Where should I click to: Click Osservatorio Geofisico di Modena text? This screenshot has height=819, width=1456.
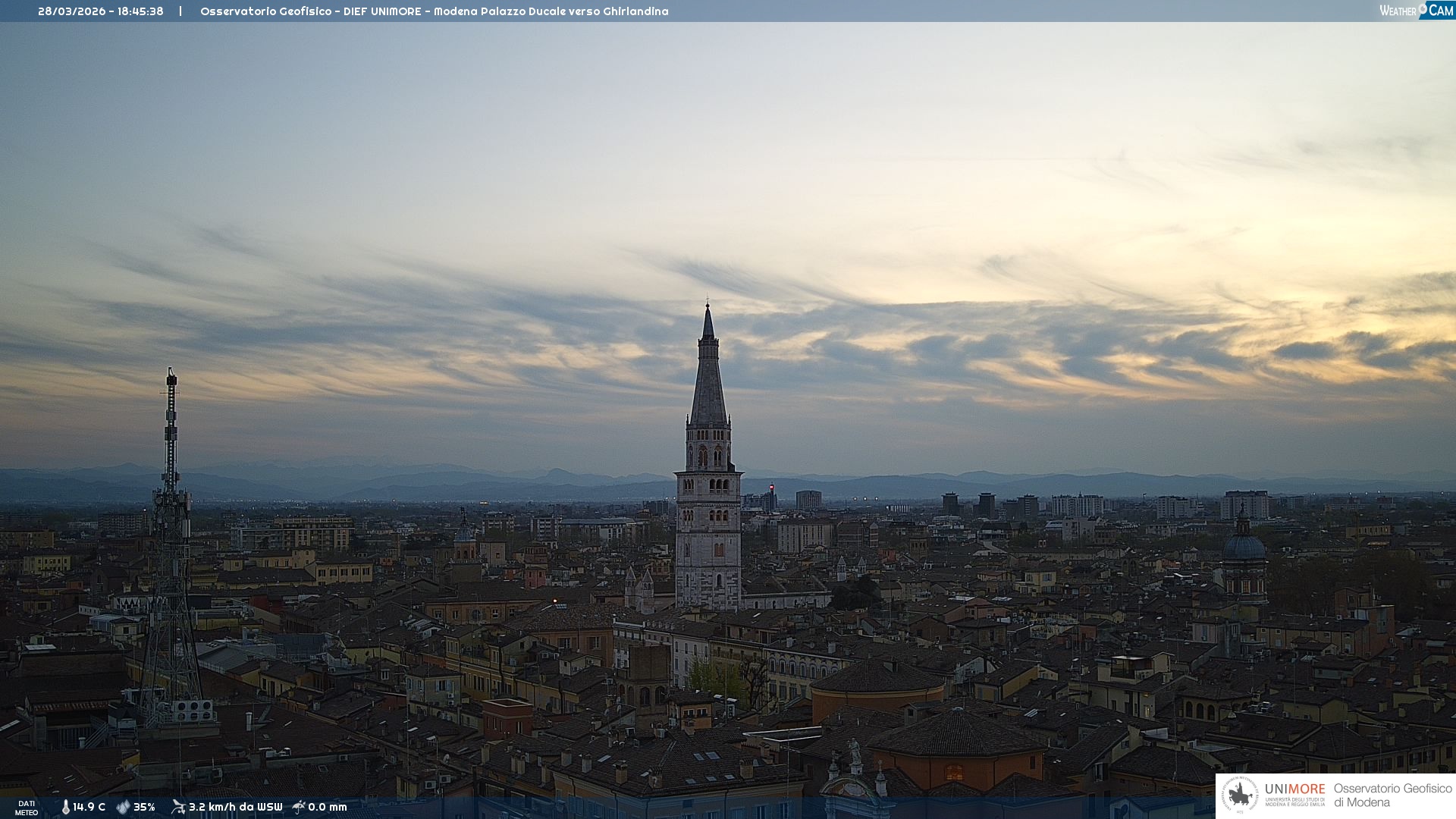click(x=1392, y=795)
